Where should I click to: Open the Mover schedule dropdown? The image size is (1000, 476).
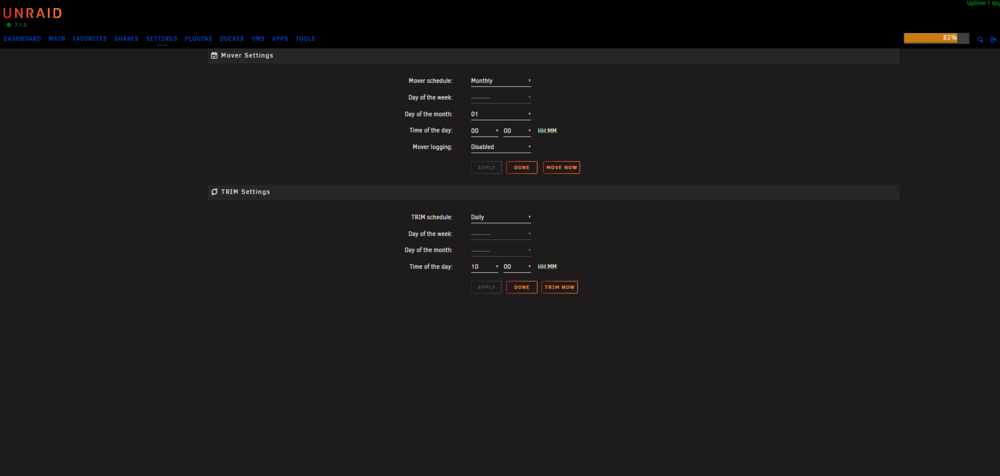[501, 81]
